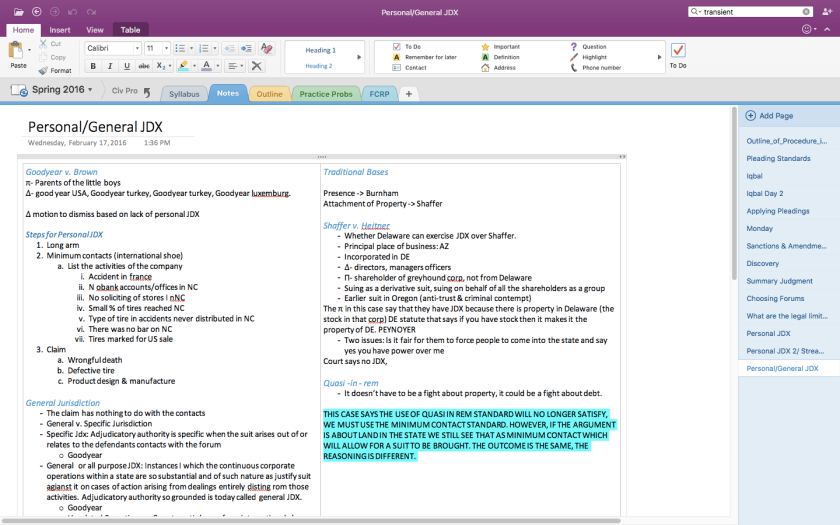Delete with the X icon in the ribbon
Screen dimensions: 840x525
[x=256, y=66]
